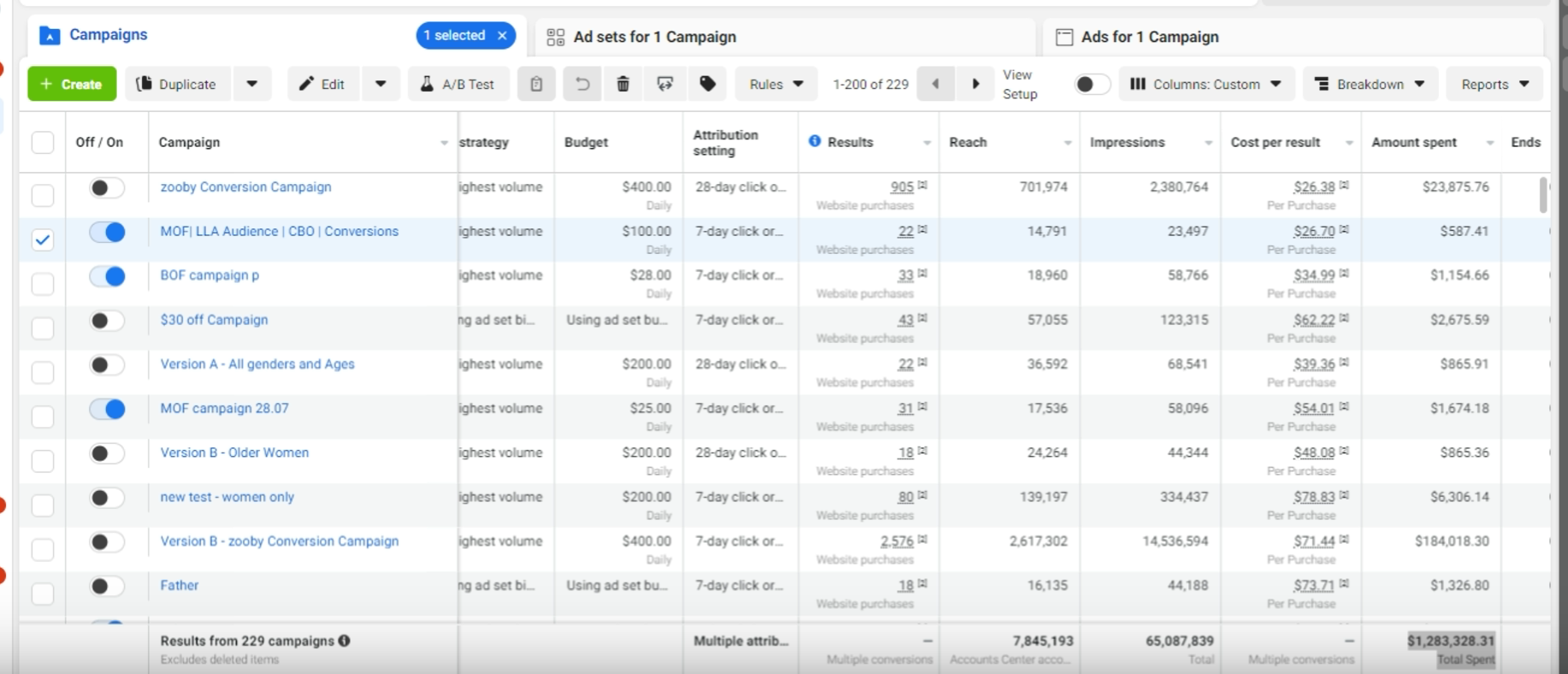The height and width of the screenshot is (674, 1568).
Task: Switch to Ad sets for 1 Campaign tab
Action: click(x=785, y=37)
